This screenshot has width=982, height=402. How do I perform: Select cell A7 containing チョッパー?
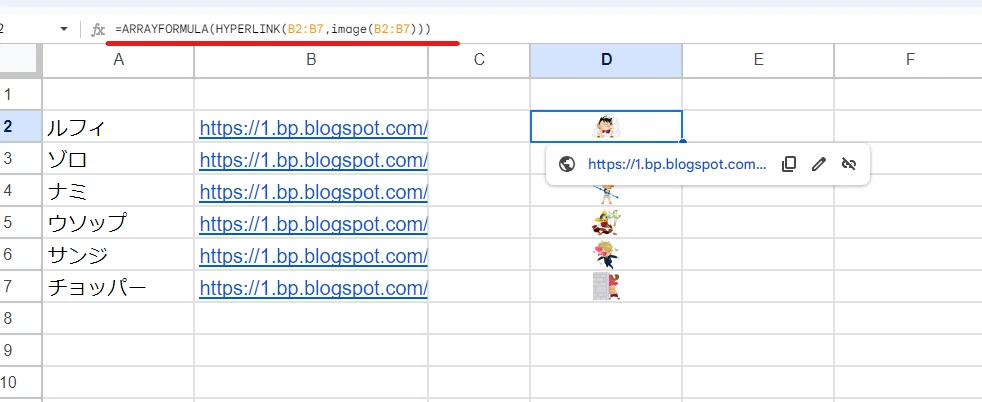point(118,287)
